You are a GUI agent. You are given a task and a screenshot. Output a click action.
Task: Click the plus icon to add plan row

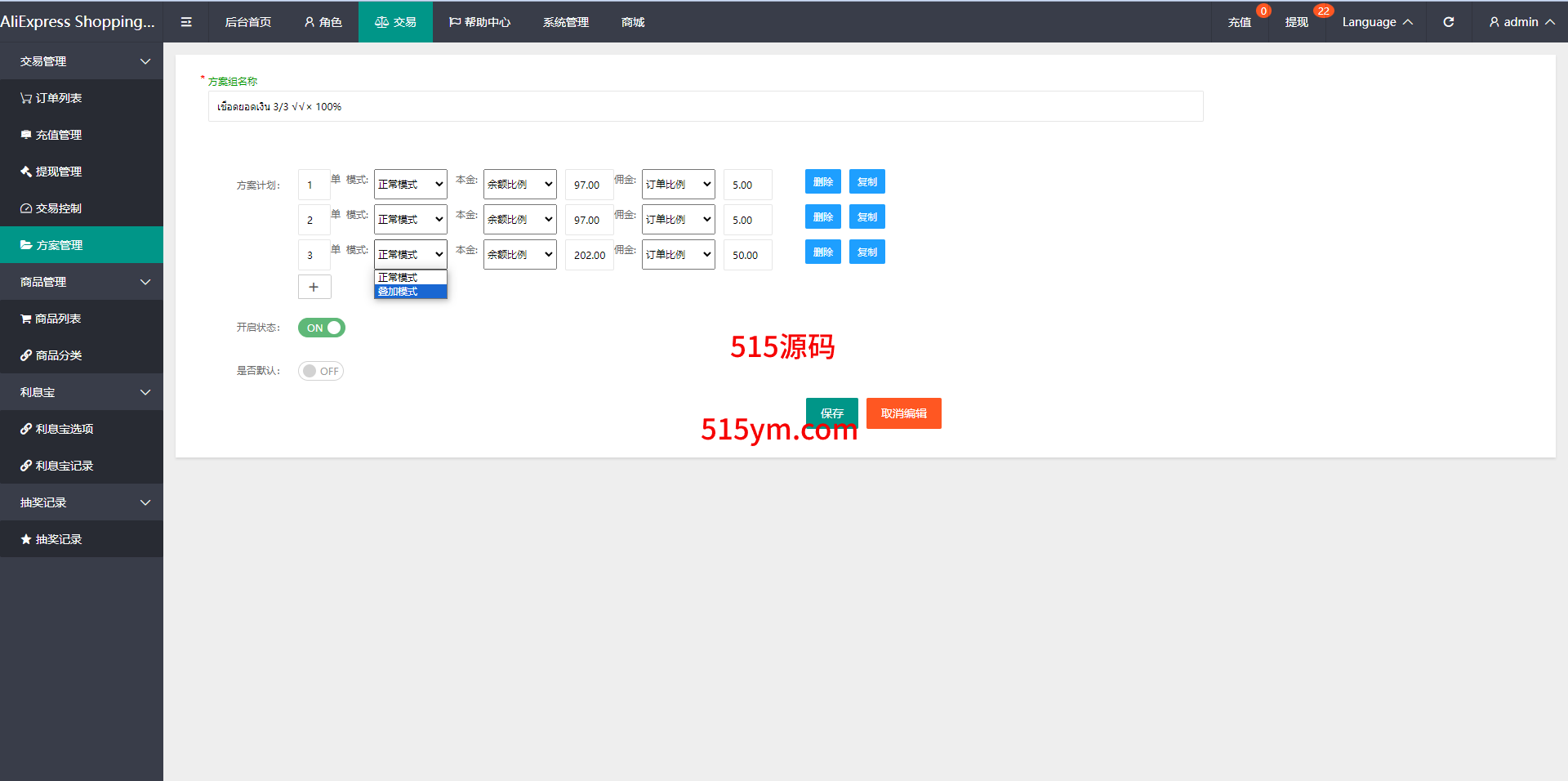click(x=314, y=287)
